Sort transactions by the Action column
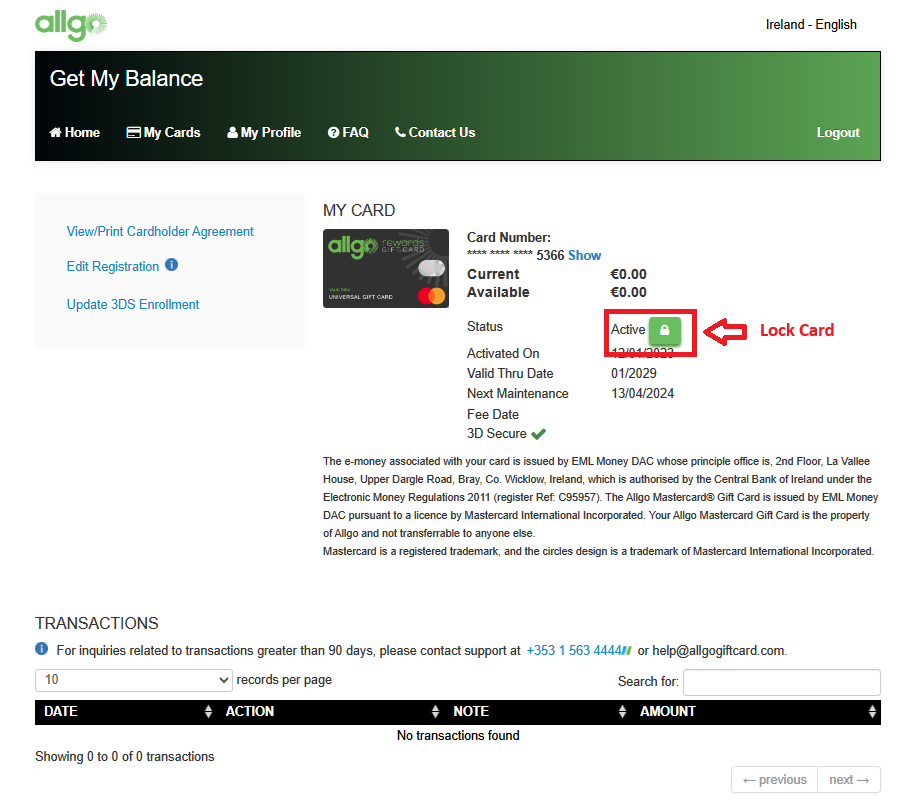Viewport: 909px width, 804px height. pos(331,712)
